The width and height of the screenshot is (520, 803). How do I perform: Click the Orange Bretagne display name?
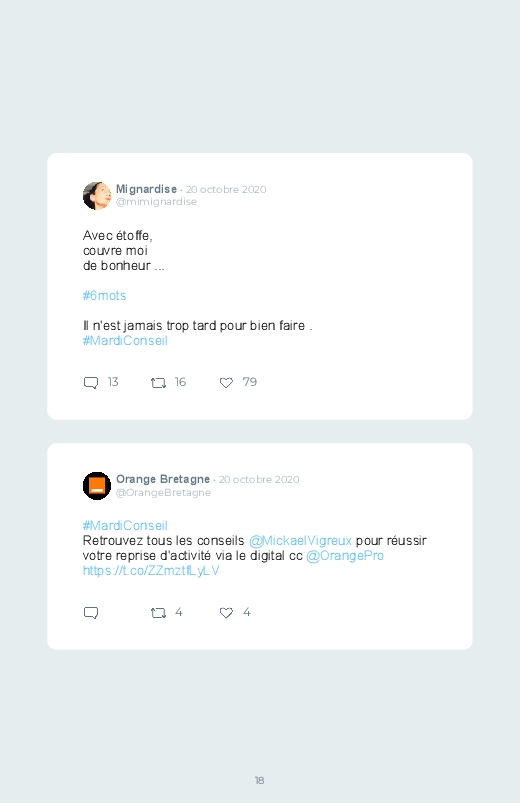point(163,479)
